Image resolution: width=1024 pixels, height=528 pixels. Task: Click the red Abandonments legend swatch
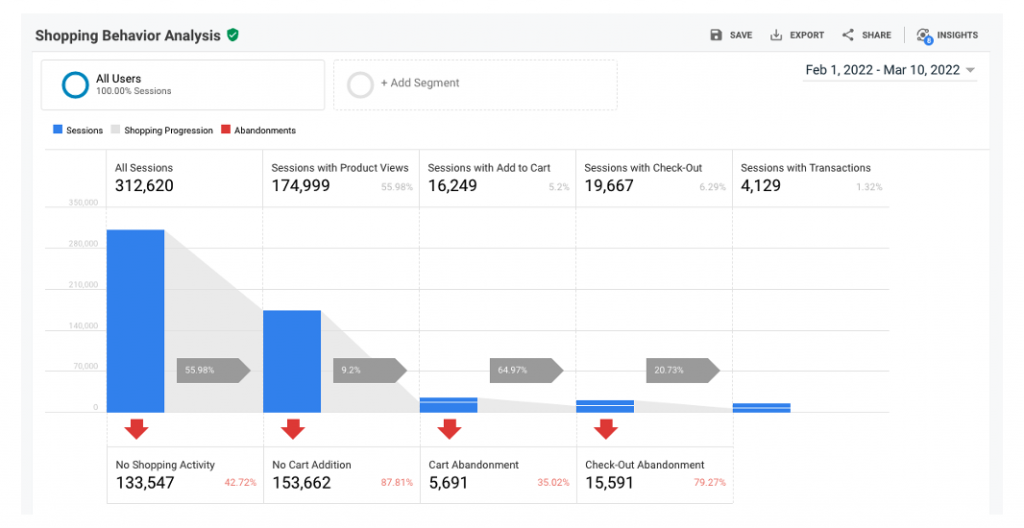pos(225,129)
